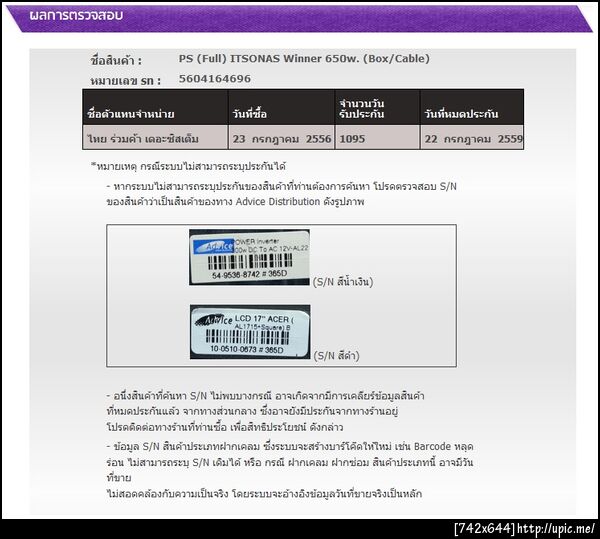Select product name PS (Full) ITSONAS Winner 650w

[304, 59]
